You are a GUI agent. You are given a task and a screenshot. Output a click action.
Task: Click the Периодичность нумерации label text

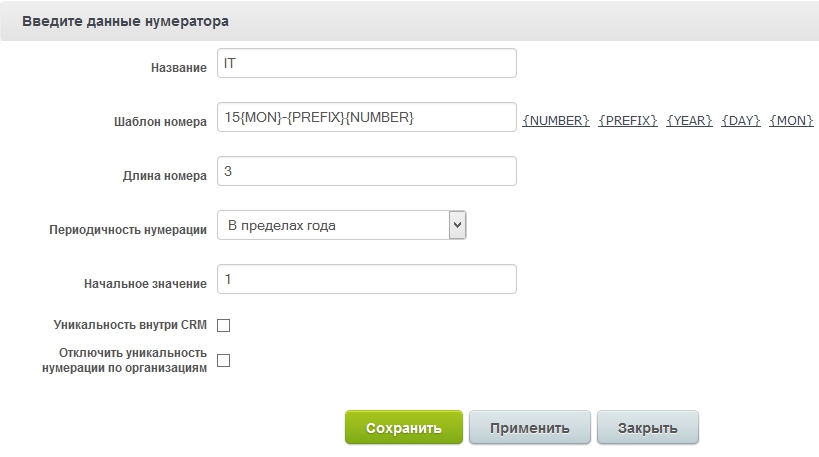click(128, 229)
